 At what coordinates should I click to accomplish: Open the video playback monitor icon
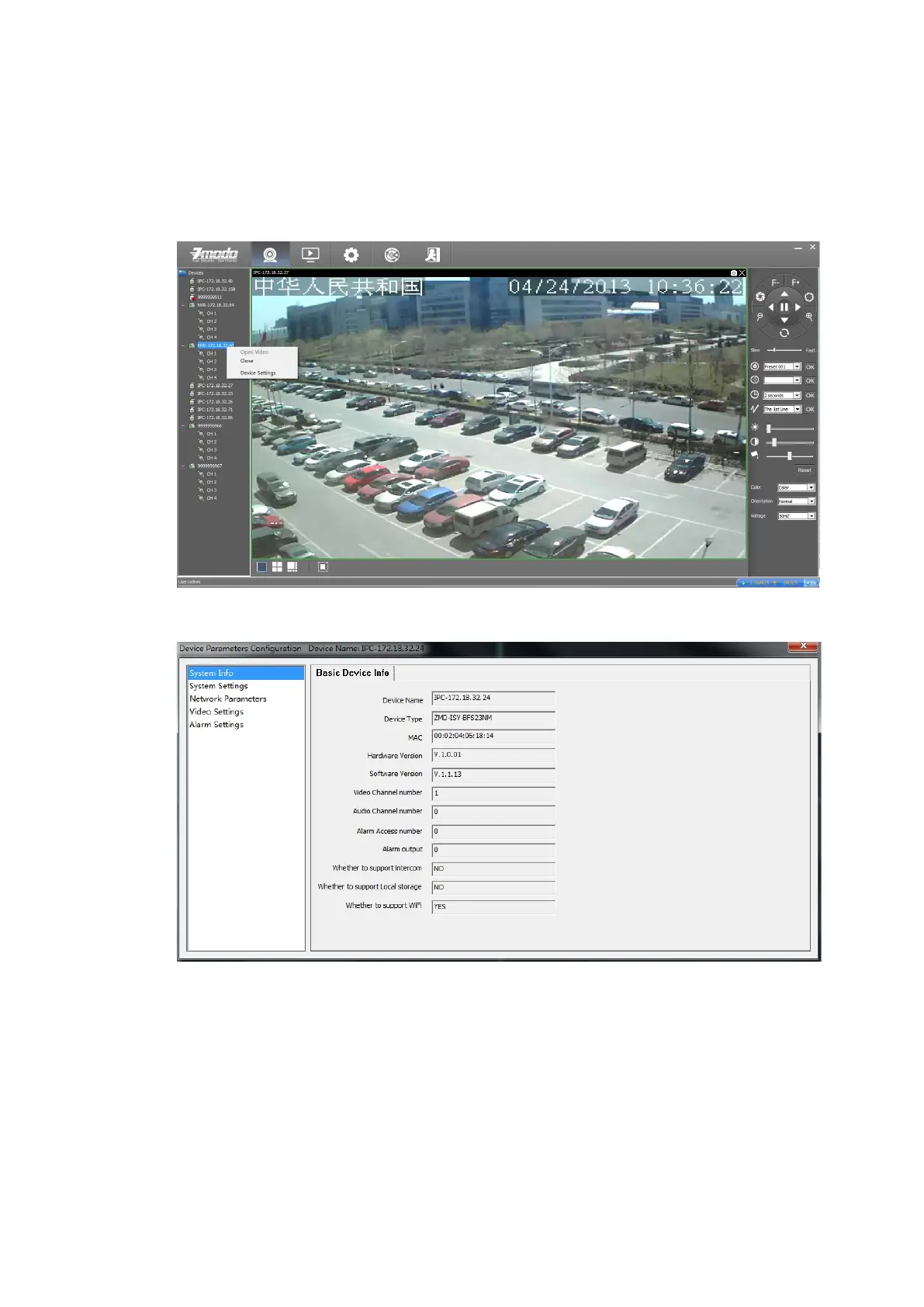pyautogui.click(x=310, y=255)
